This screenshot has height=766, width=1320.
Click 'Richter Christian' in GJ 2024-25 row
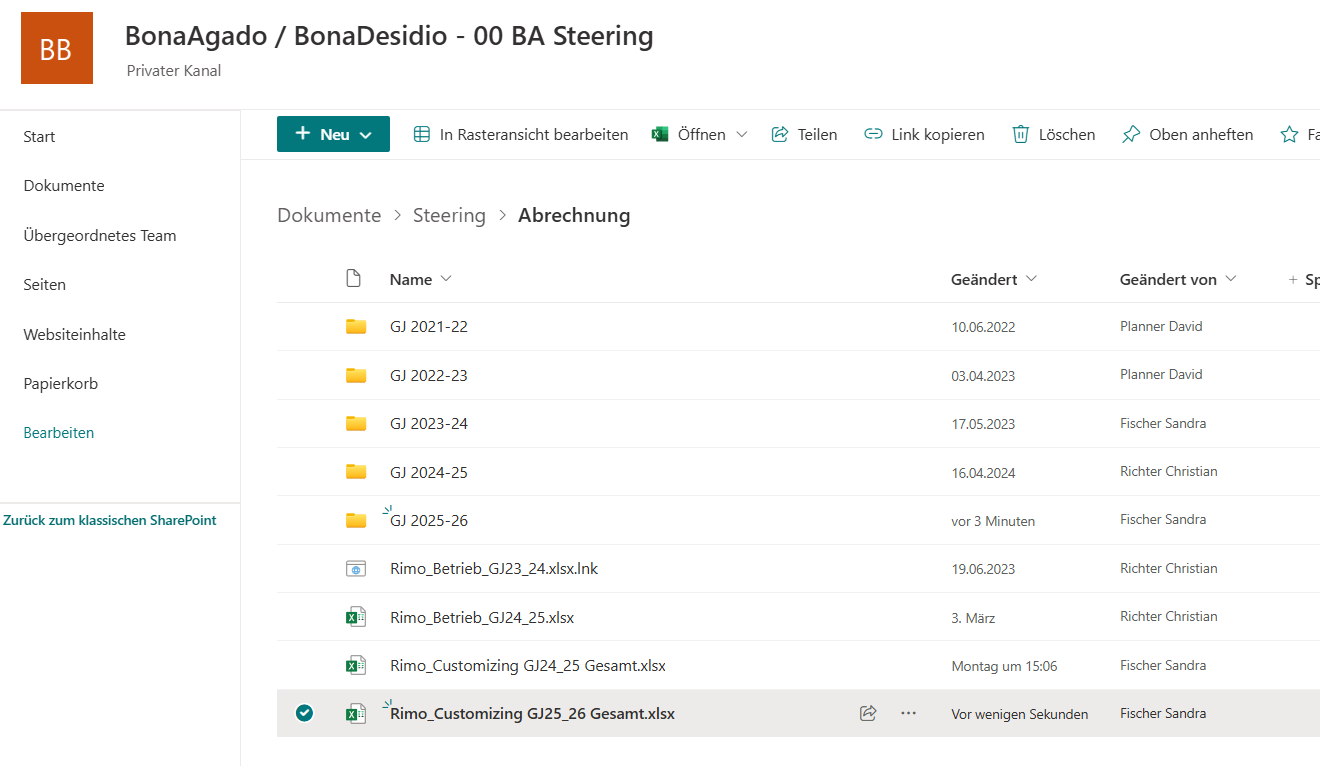(1169, 471)
